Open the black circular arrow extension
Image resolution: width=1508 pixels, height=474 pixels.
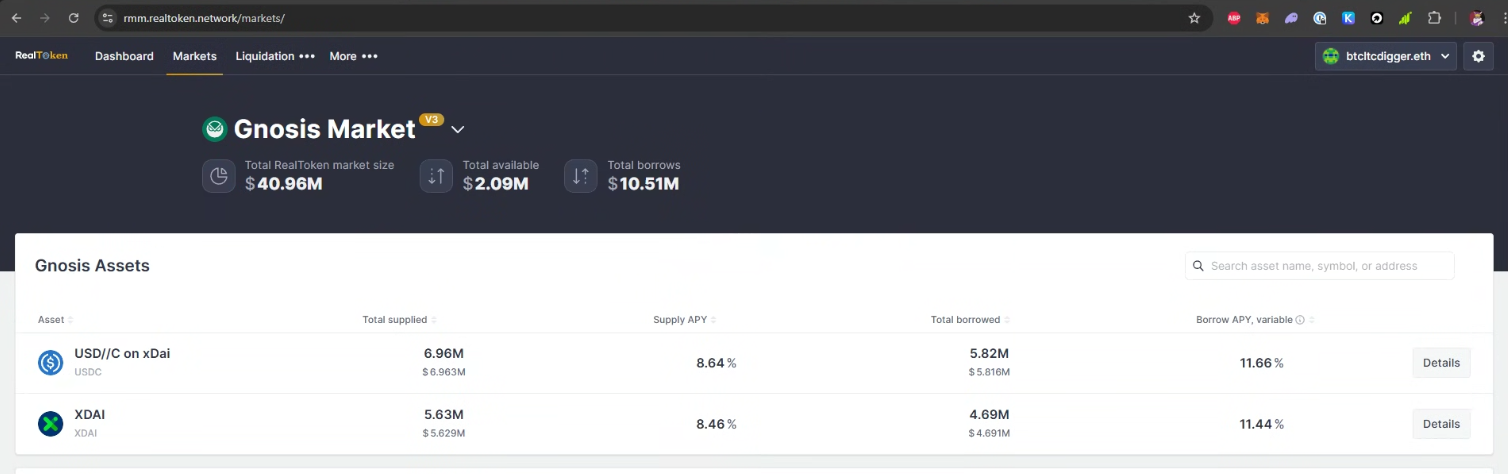point(1376,18)
